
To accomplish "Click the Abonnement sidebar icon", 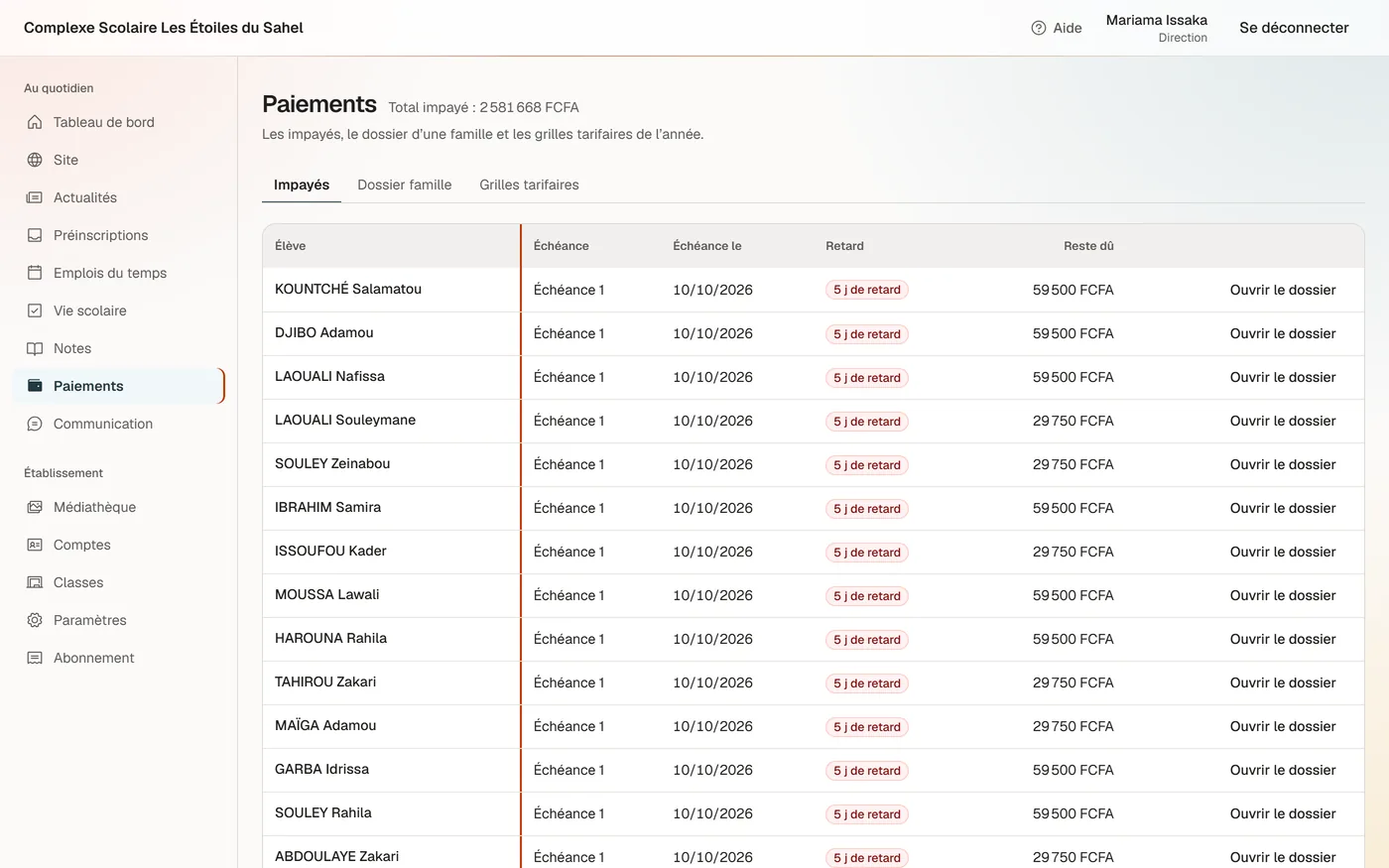I will (x=35, y=658).
